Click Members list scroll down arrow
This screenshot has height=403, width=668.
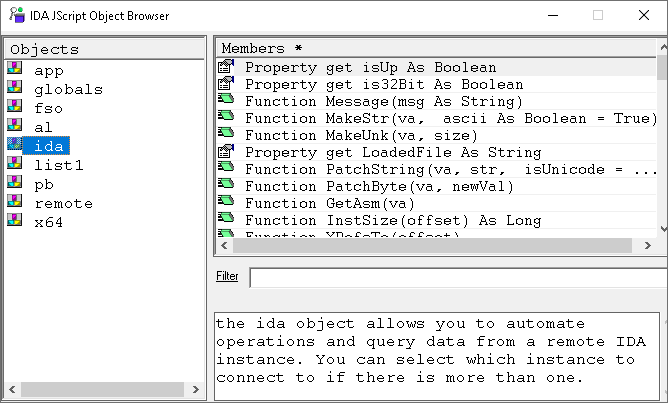662,229
